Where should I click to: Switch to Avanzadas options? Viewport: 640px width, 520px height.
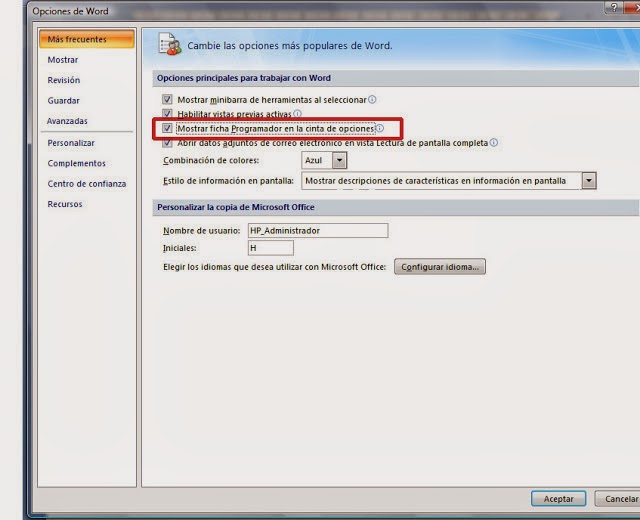coord(67,121)
